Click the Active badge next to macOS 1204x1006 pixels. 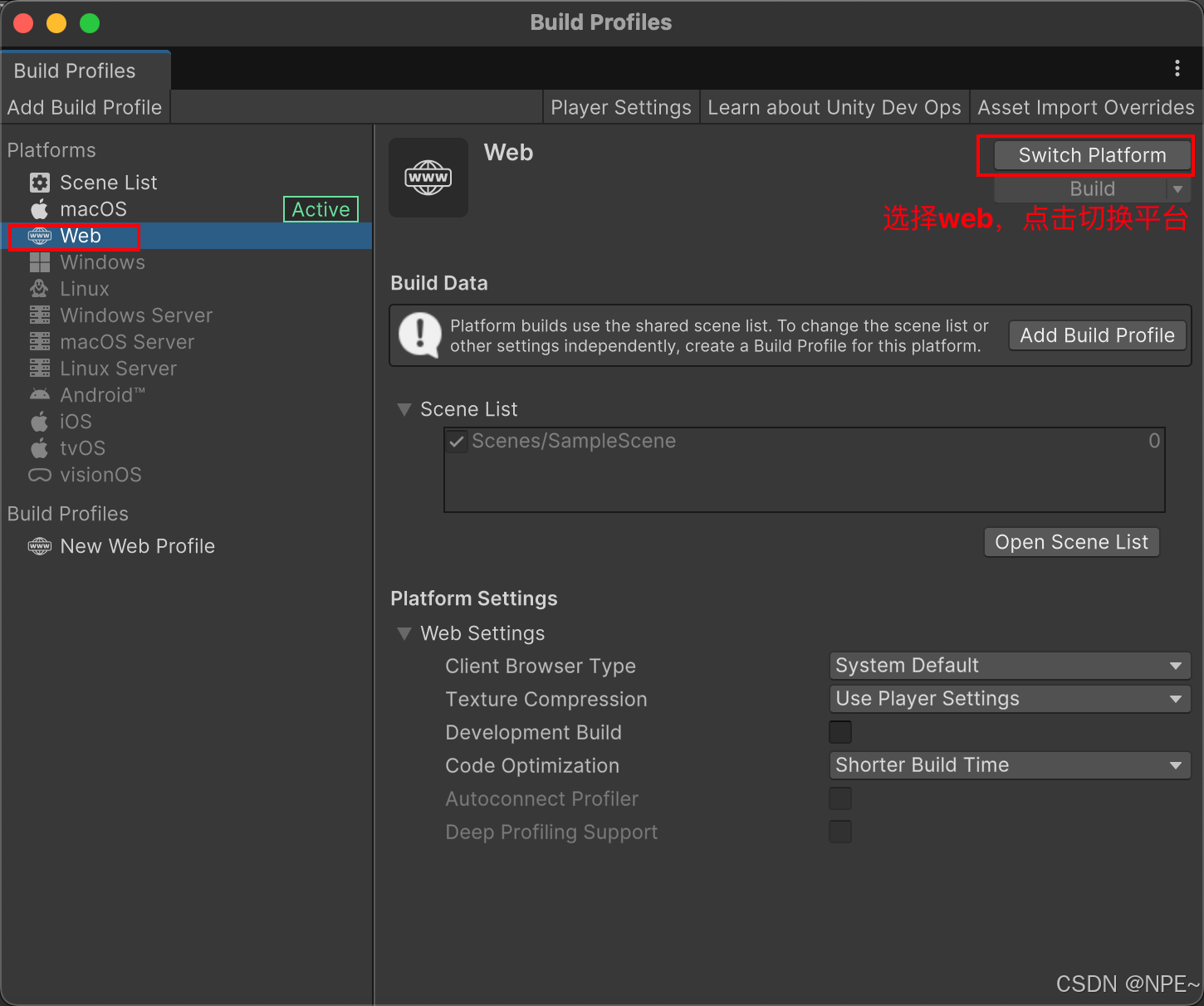click(321, 209)
